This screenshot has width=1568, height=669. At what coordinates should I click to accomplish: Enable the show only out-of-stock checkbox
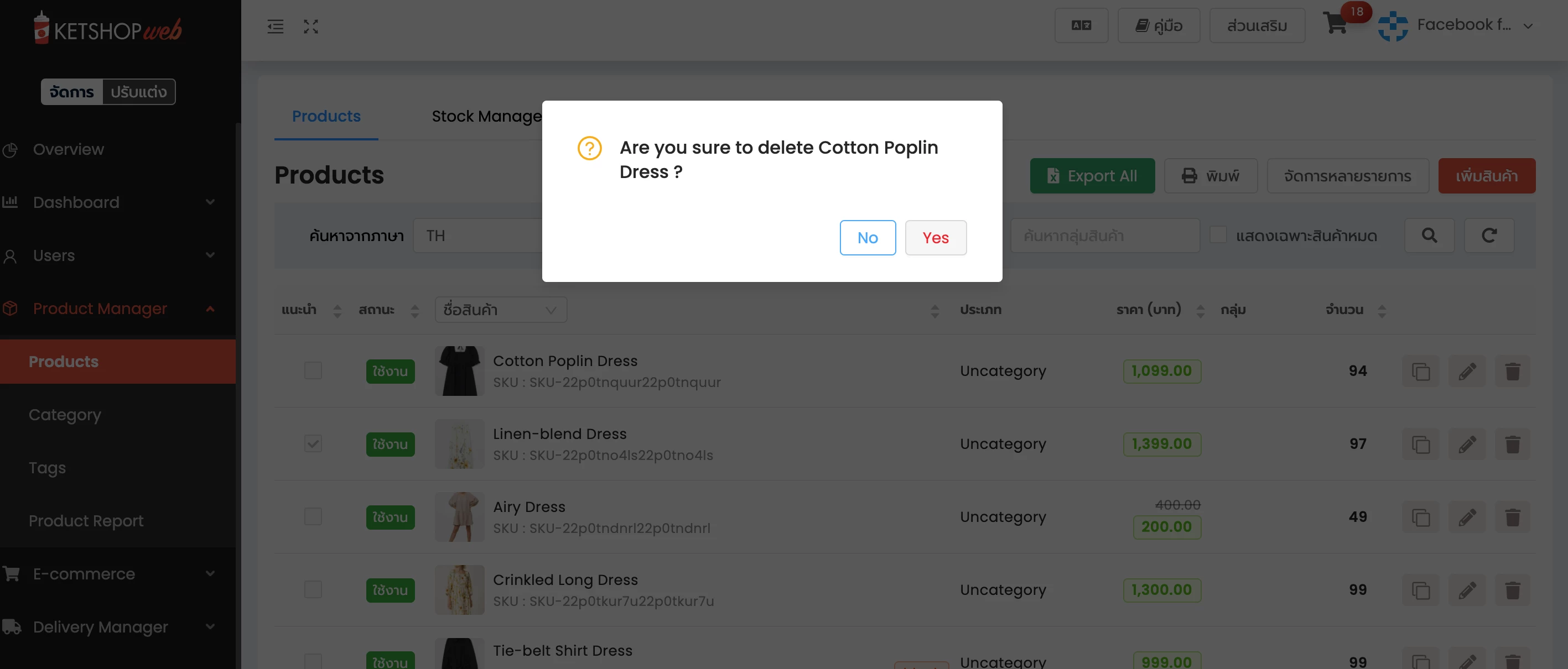click(1218, 235)
